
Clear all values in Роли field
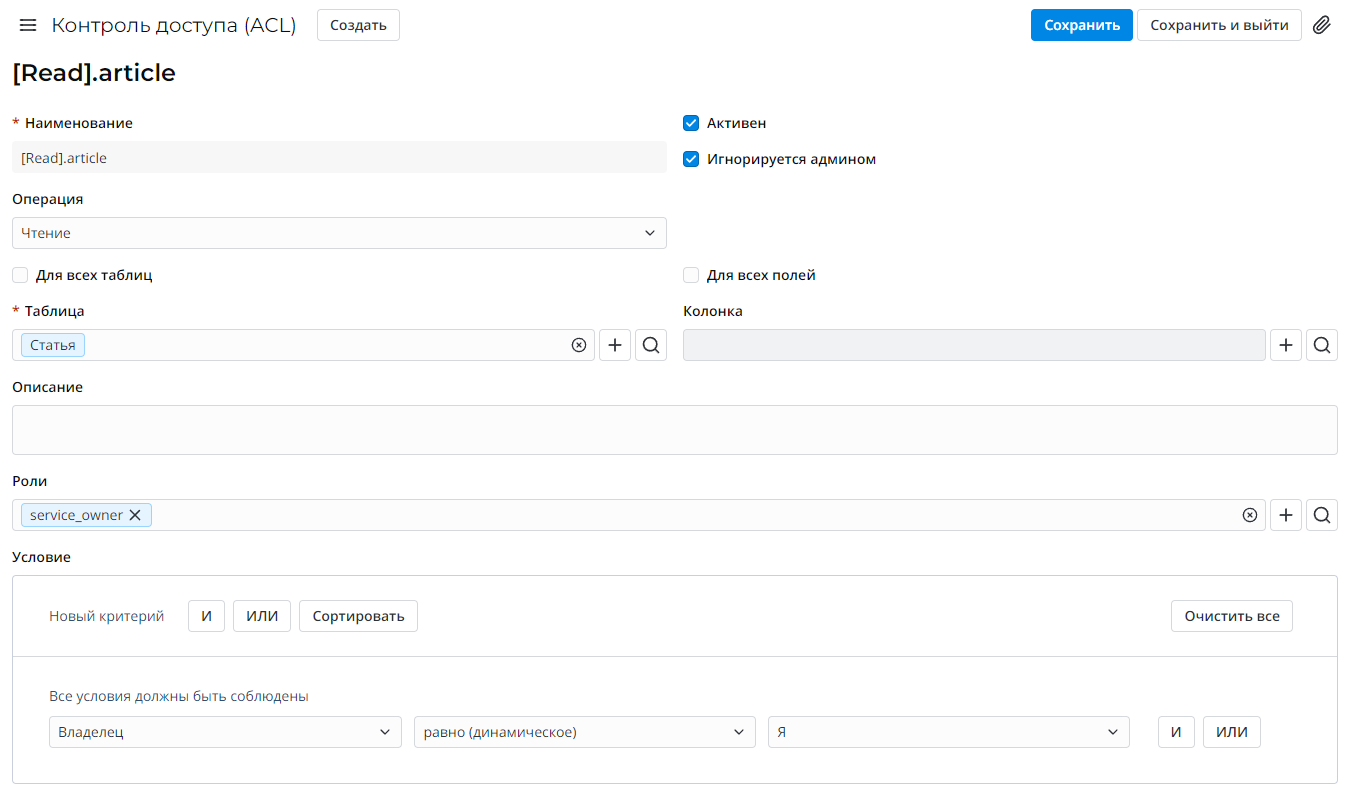click(x=1249, y=515)
